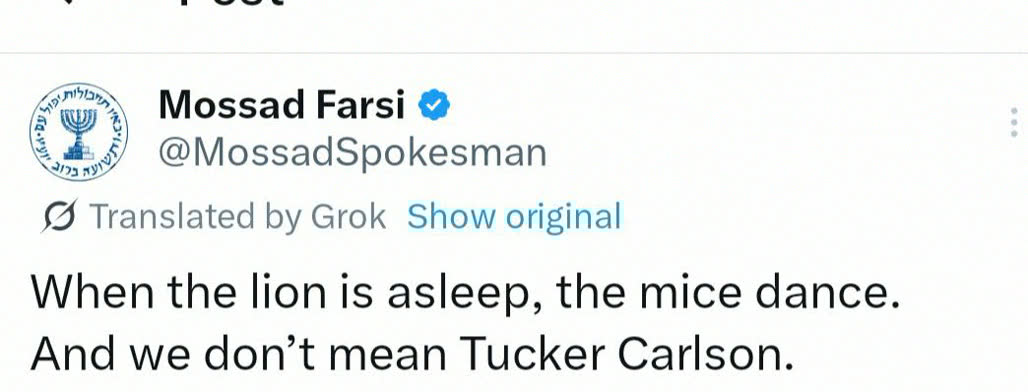This screenshot has height=392, width=1028.
Task: Click the words And we don't mean
Action: click(239, 355)
